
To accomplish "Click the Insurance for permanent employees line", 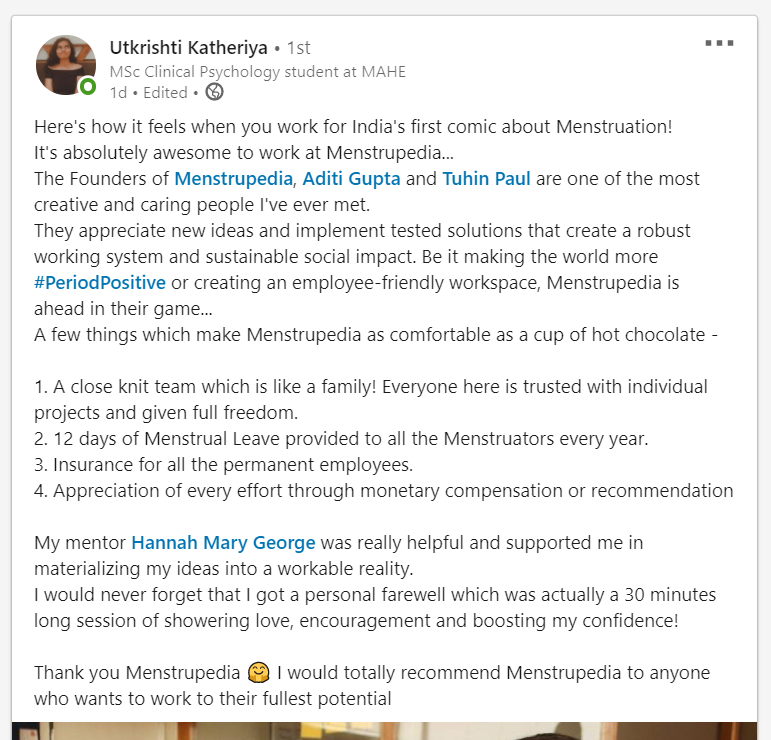I will point(224,465).
